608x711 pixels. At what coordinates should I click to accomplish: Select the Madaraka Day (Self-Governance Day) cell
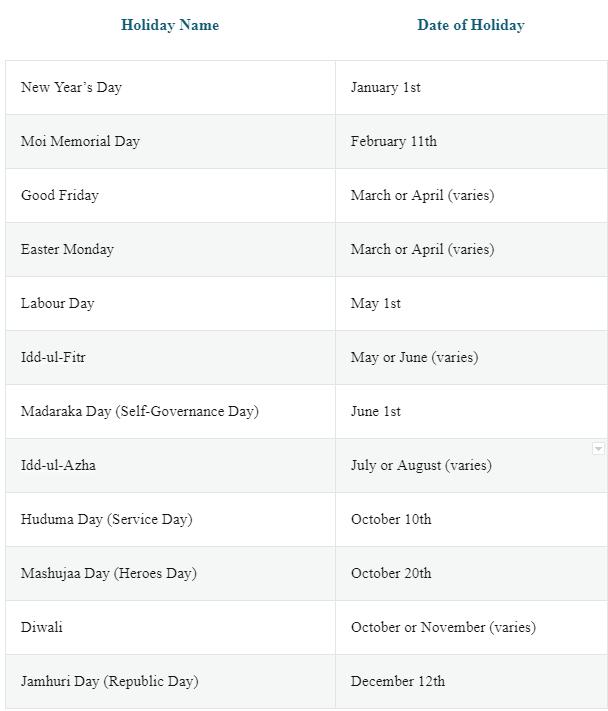click(139, 411)
